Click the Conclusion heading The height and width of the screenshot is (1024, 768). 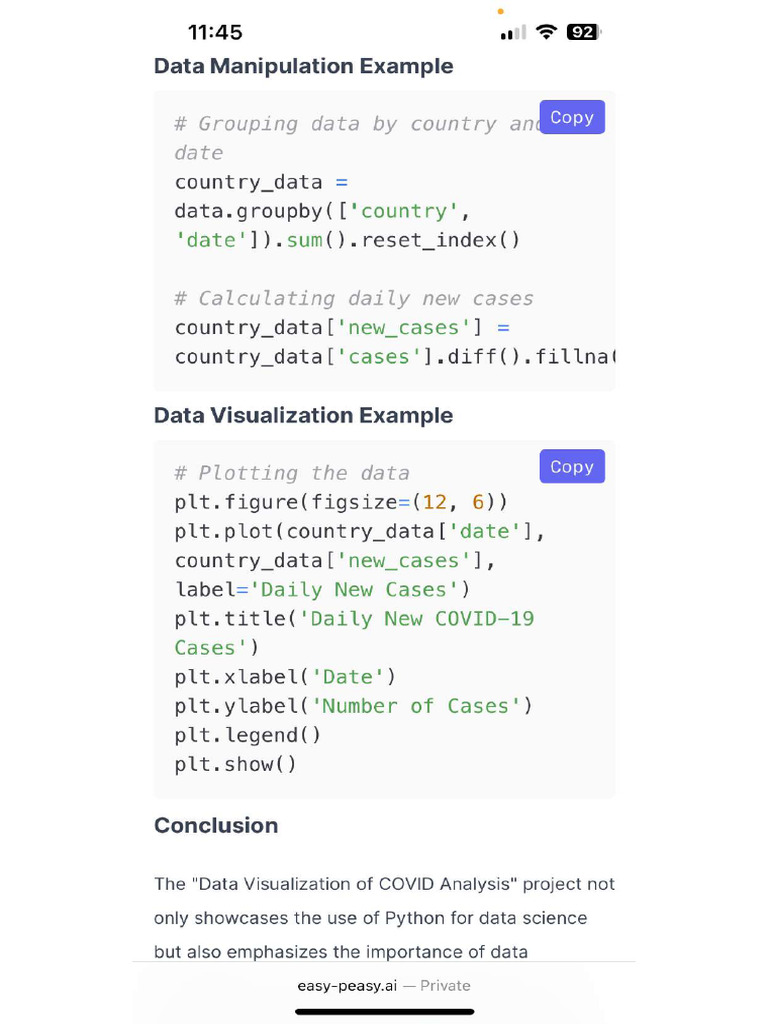[x=216, y=825]
